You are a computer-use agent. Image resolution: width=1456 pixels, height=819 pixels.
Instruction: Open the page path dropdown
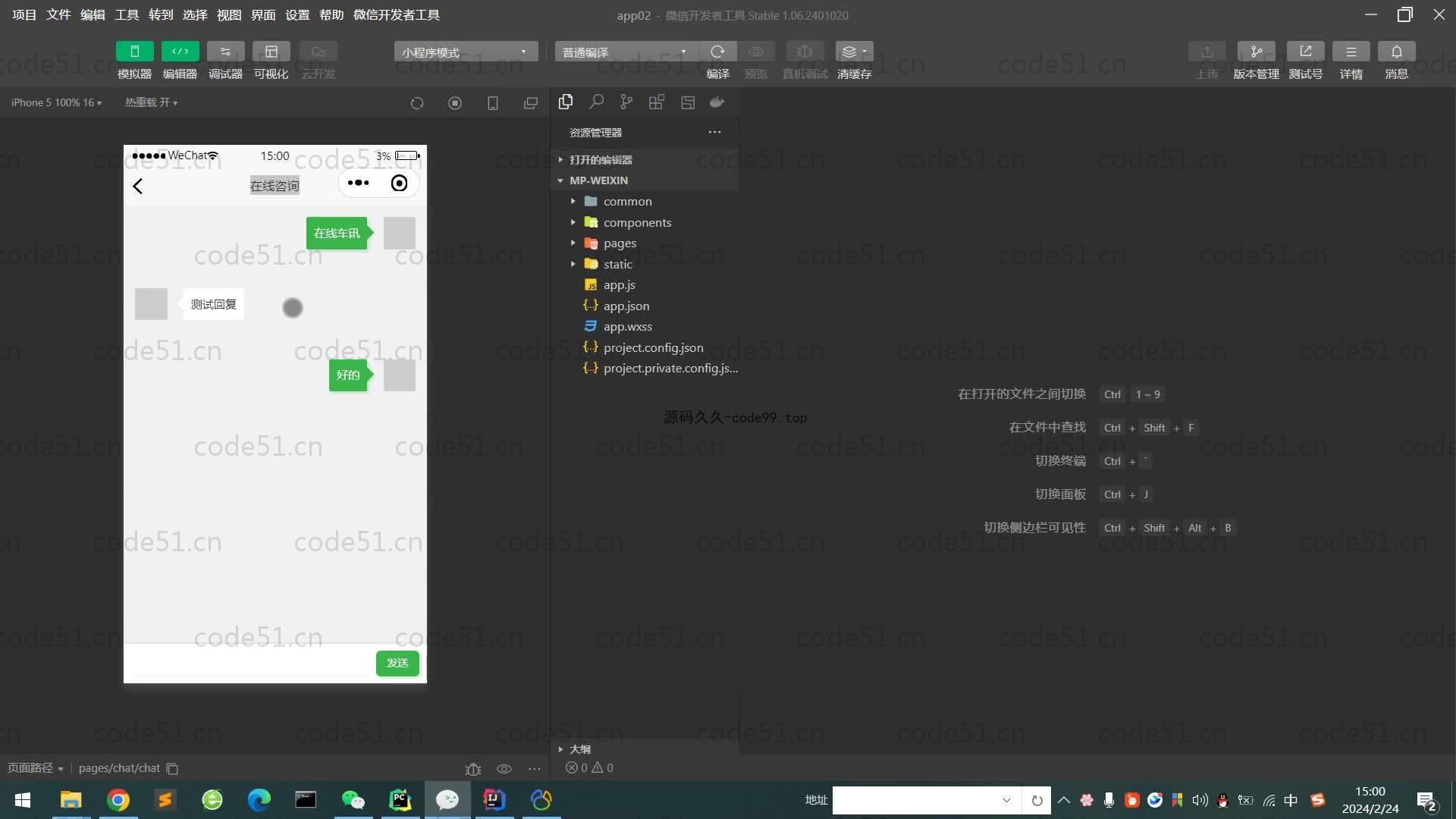coord(35,768)
